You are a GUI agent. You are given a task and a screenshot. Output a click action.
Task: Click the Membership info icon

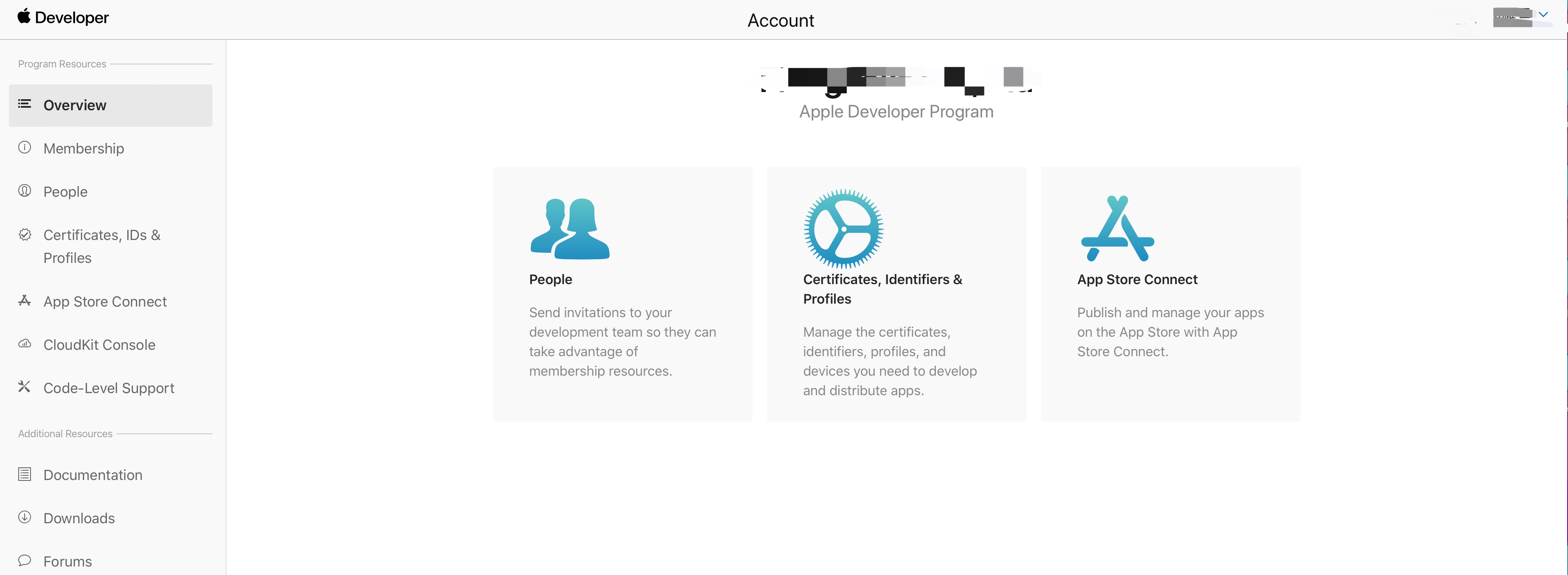(x=24, y=147)
